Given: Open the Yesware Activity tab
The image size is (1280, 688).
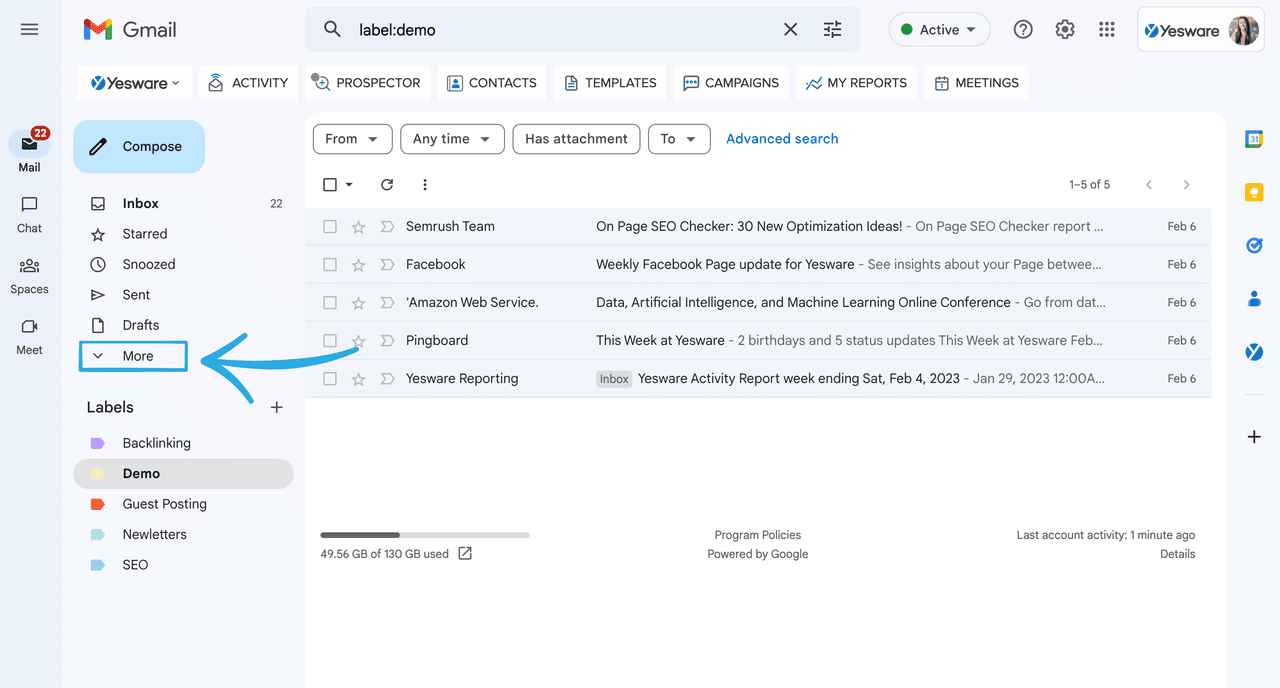Looking at the screenshot, I should point(247,83).
